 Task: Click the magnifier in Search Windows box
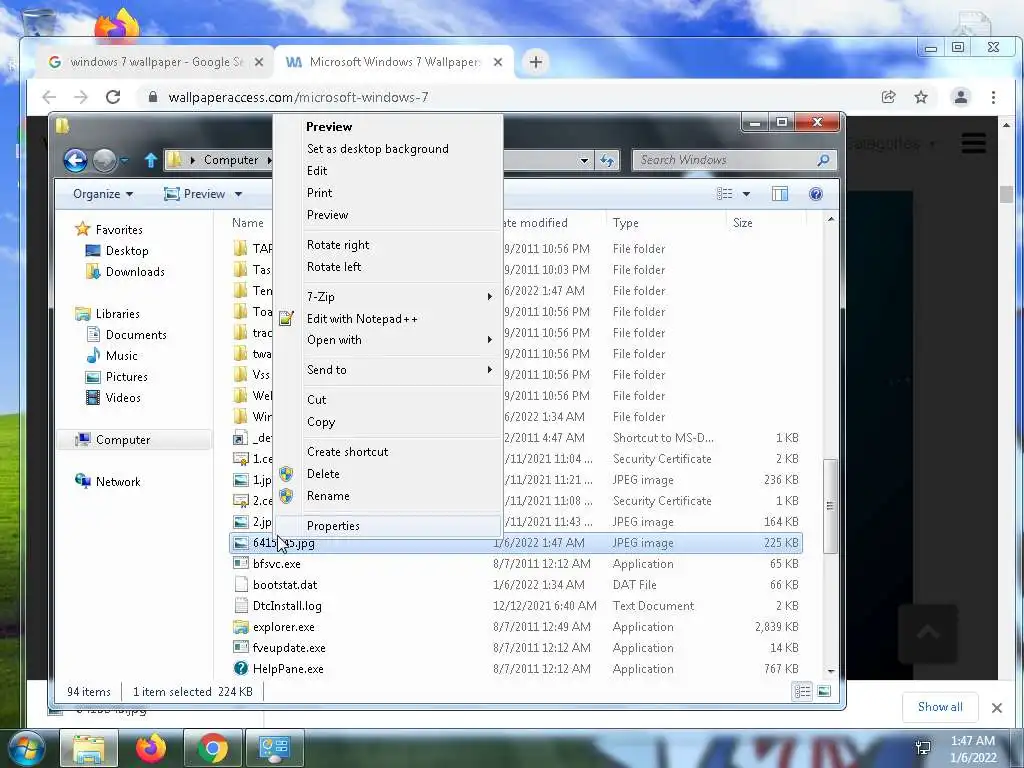(x=824, y=160)
